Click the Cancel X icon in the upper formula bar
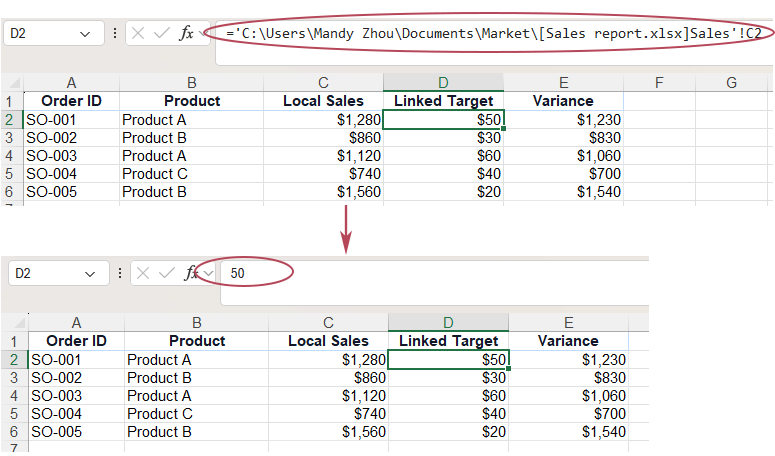The image size is (775, 456). click(138, 33)
